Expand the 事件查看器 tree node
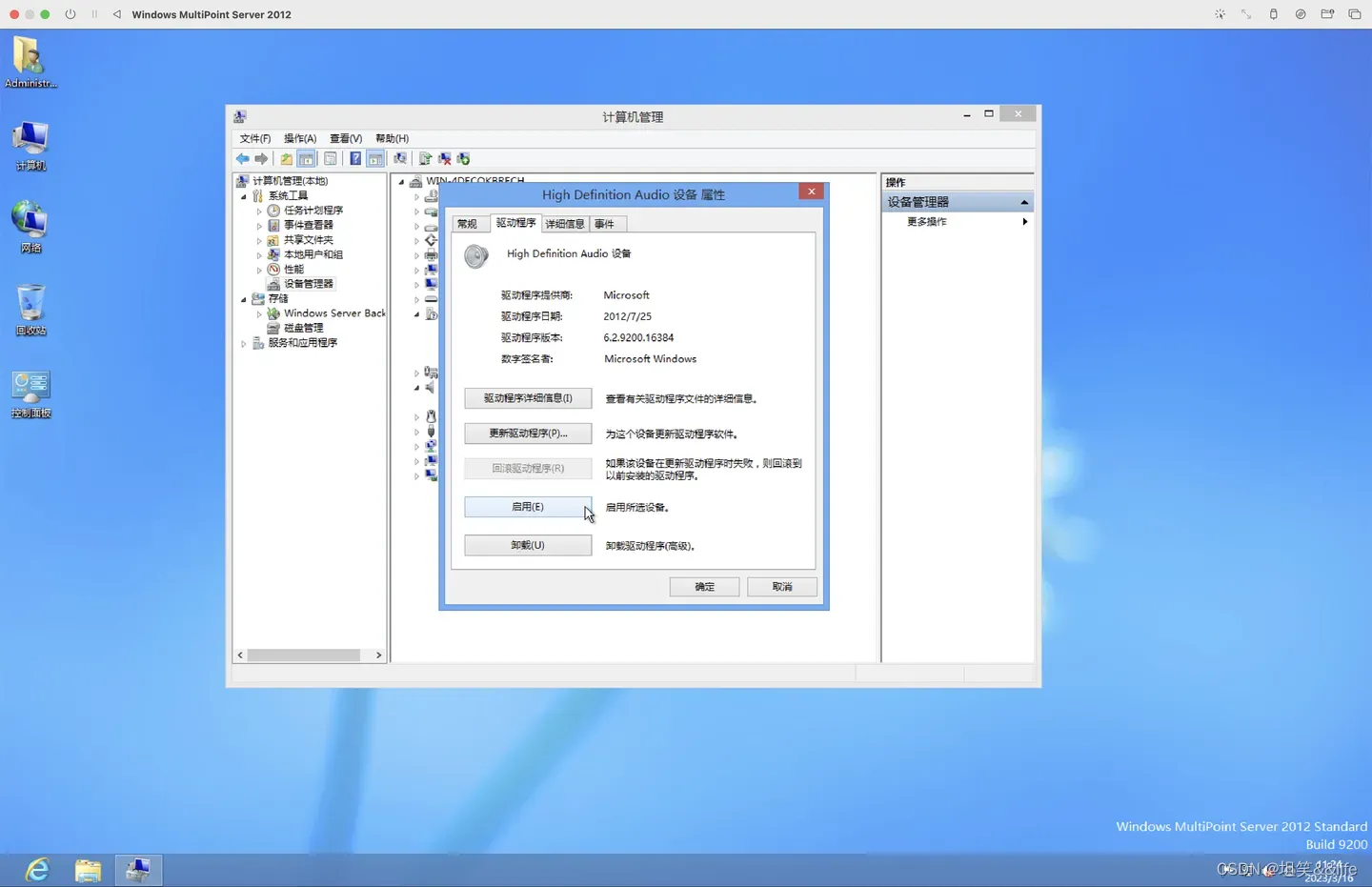The width and height of the screenshot is (1372, 887). (259, 226)
